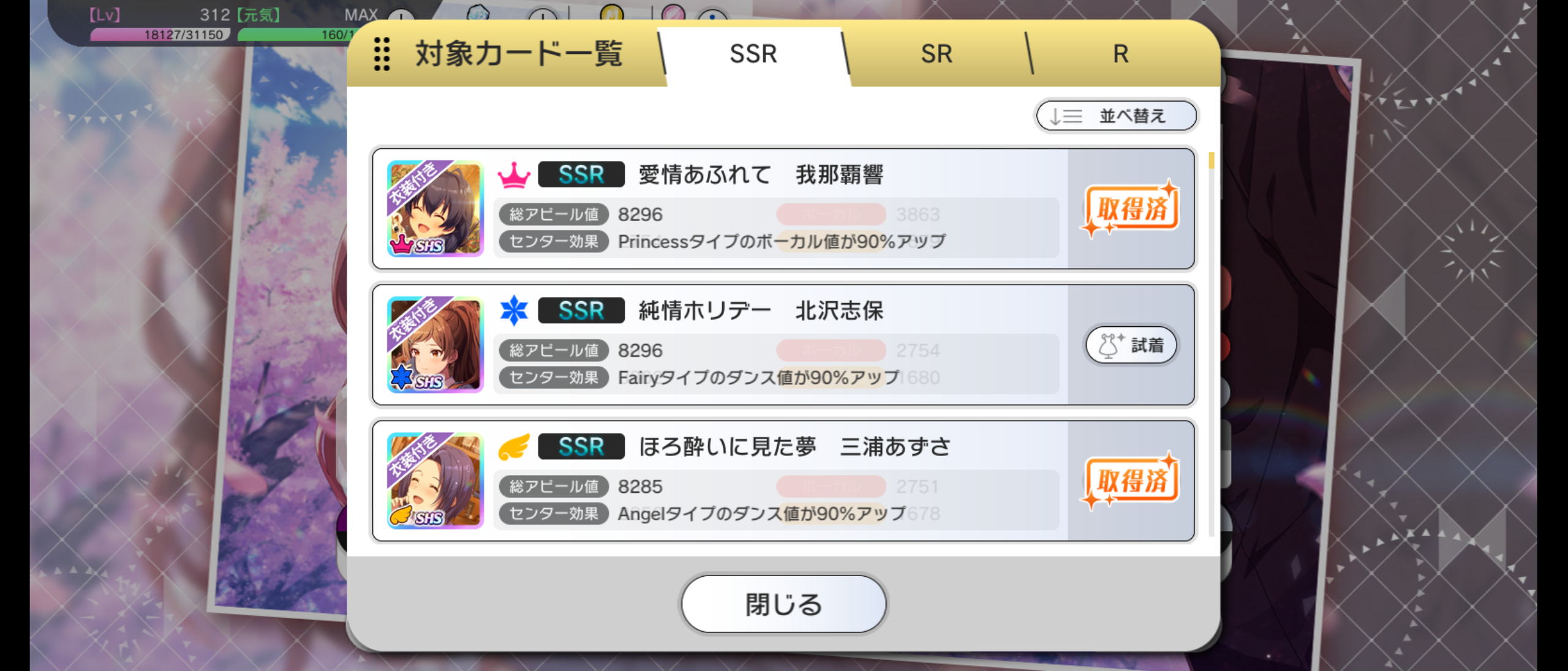This screenshot has width=1568, height=671.
Task: Click the dotted grip icon beside 対象カード一覧
Action: pos(382,54)
